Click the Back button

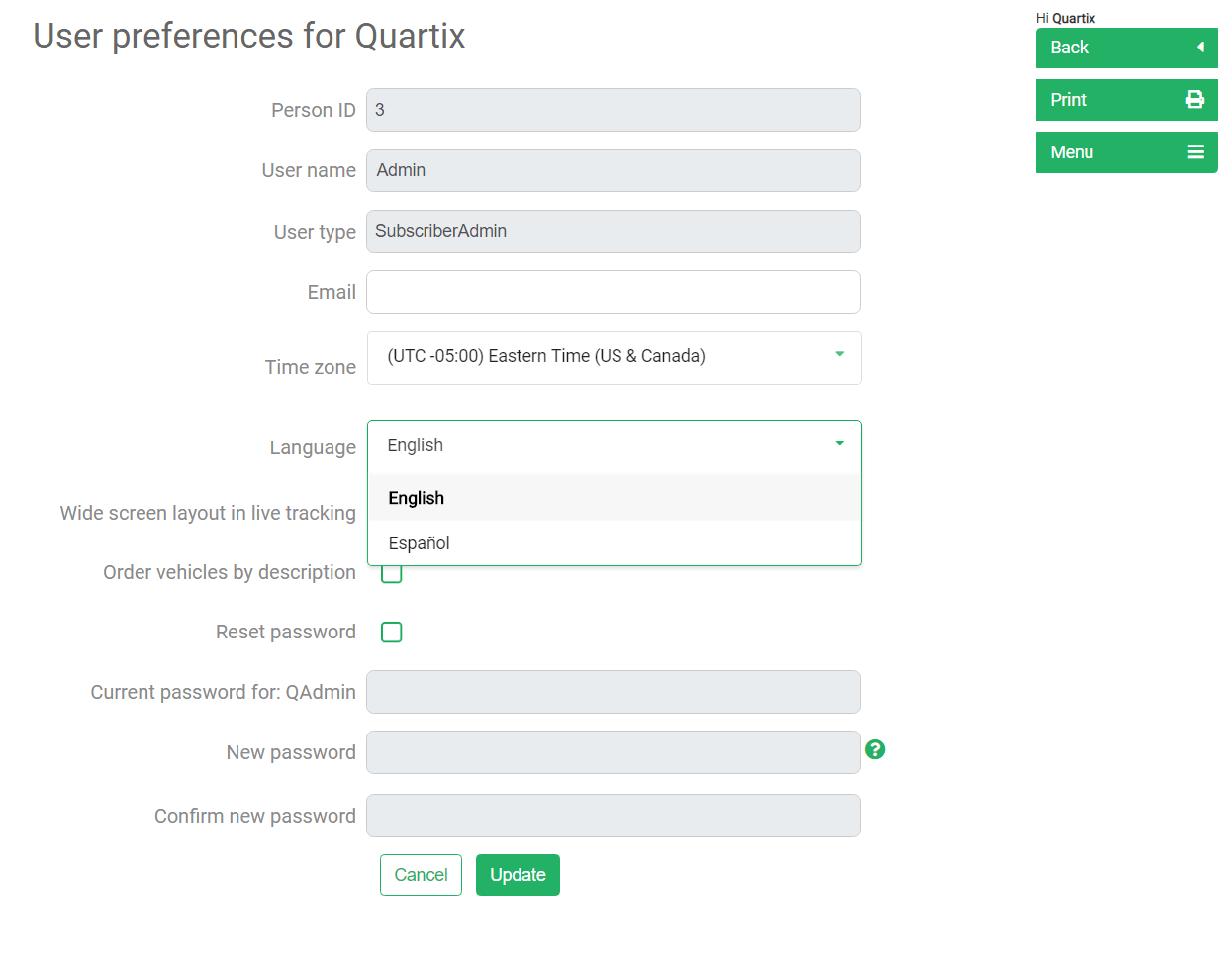click(x=1126, y=48)
